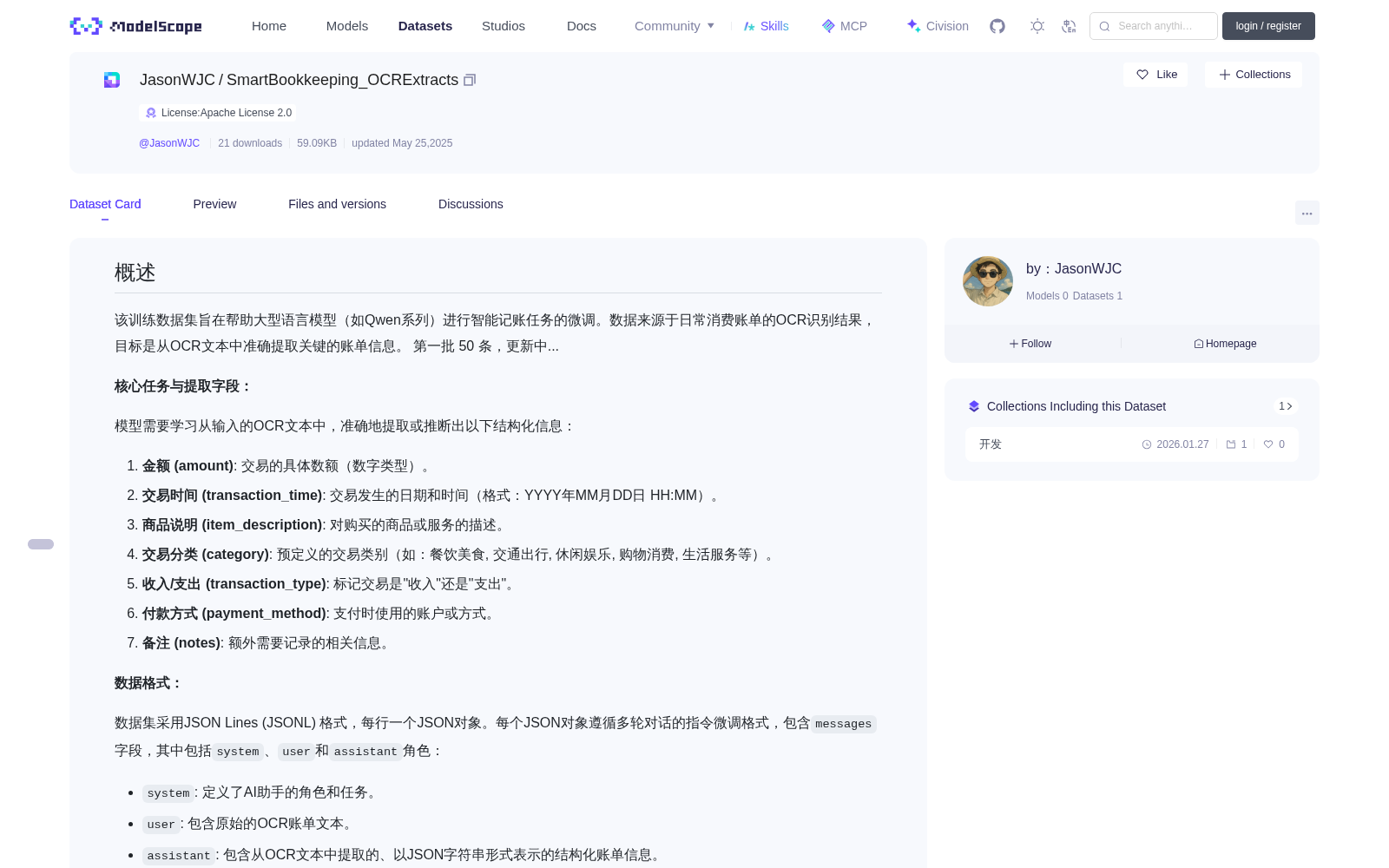Click the Skills icon in navbar
Screen dimensions: 1389x868
pos(749,26)
